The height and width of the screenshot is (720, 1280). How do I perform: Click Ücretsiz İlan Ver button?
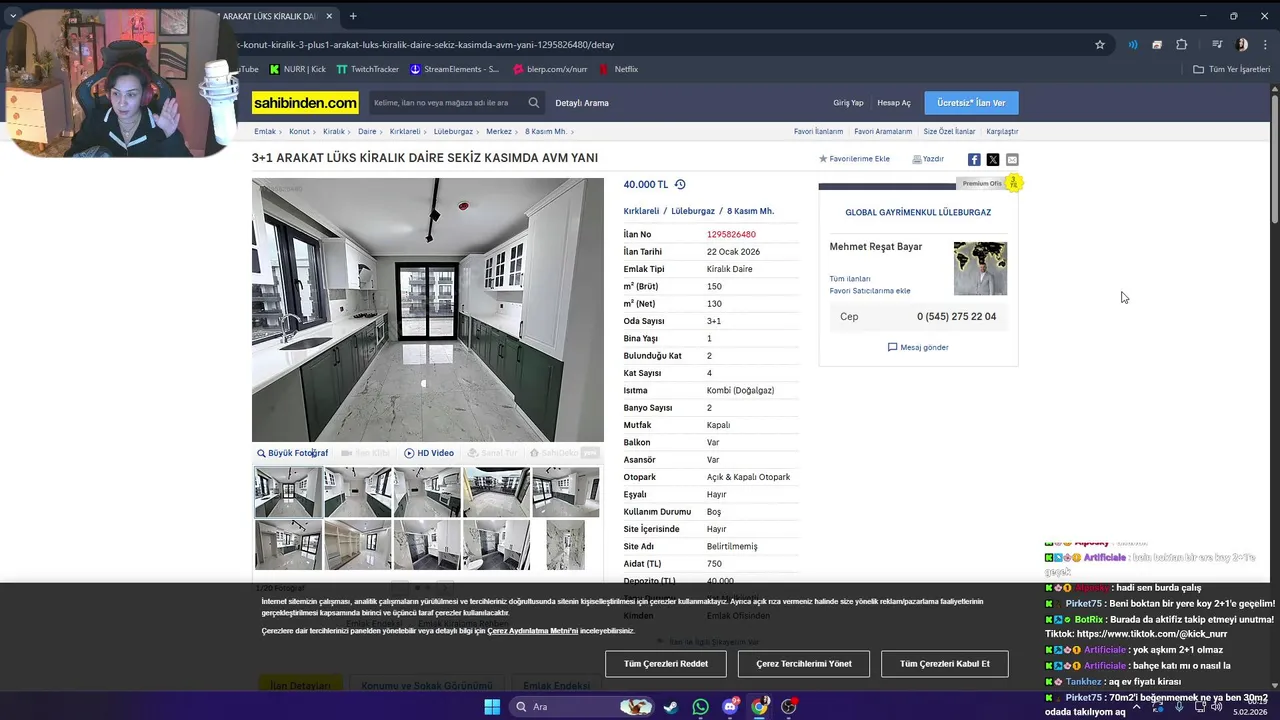click(971, 103)
